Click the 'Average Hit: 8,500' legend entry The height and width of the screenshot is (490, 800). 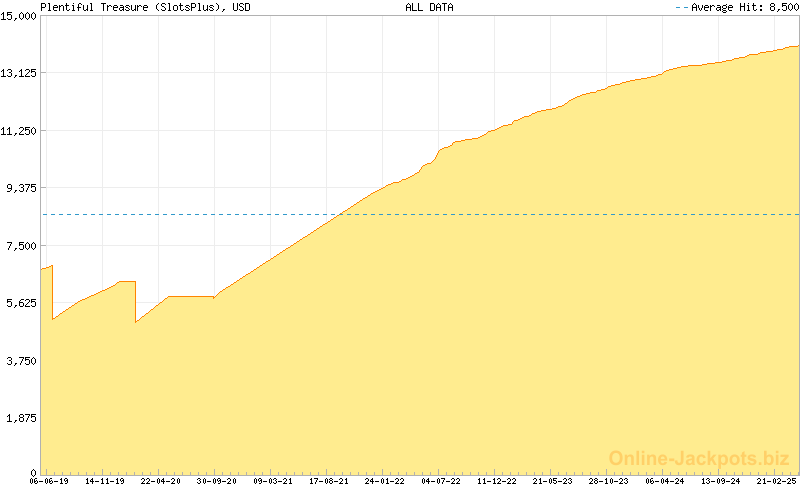pos(737,7)
